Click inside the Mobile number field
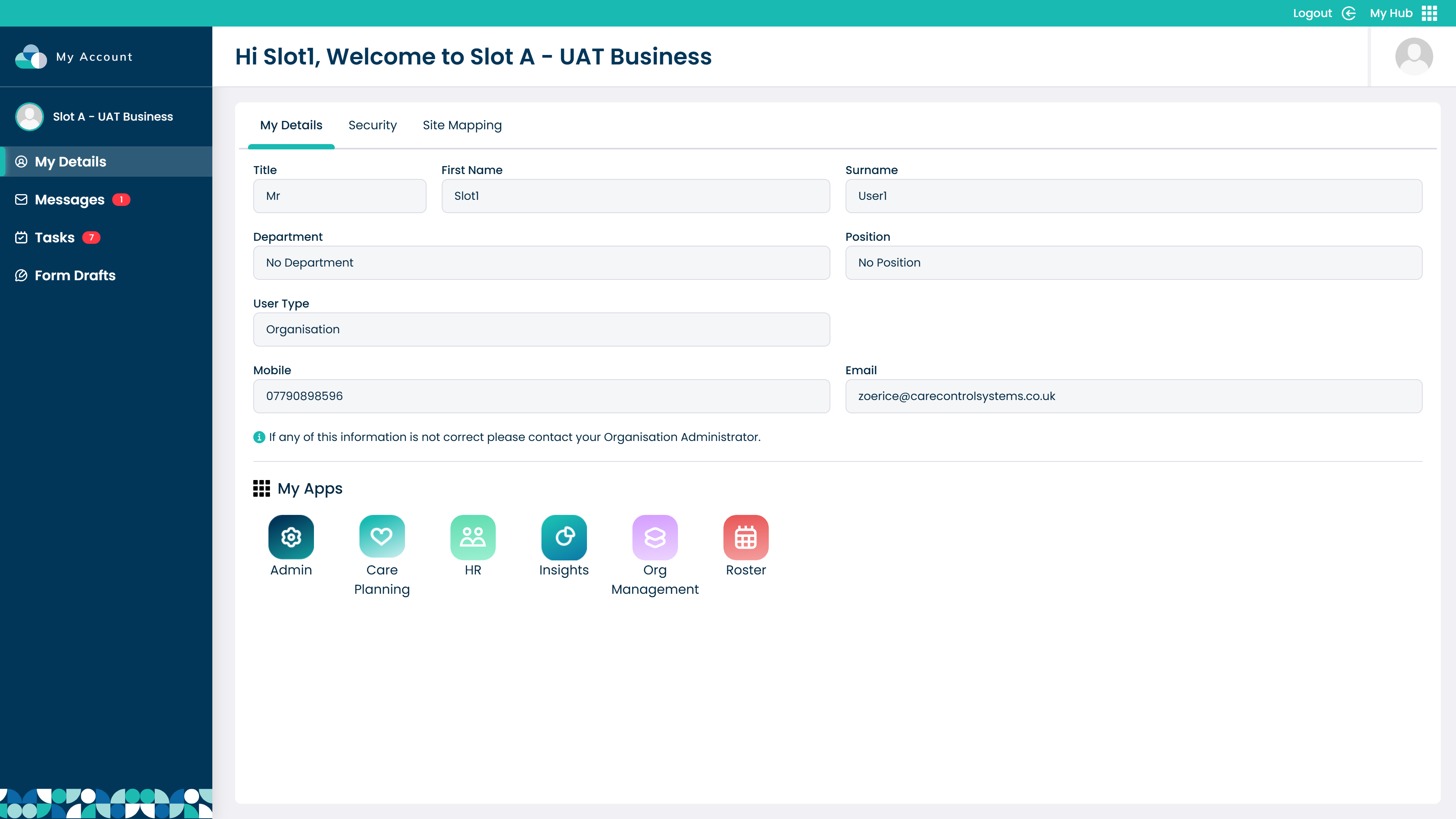Viewport: 1456px width, 819px height. coord(541,395)
